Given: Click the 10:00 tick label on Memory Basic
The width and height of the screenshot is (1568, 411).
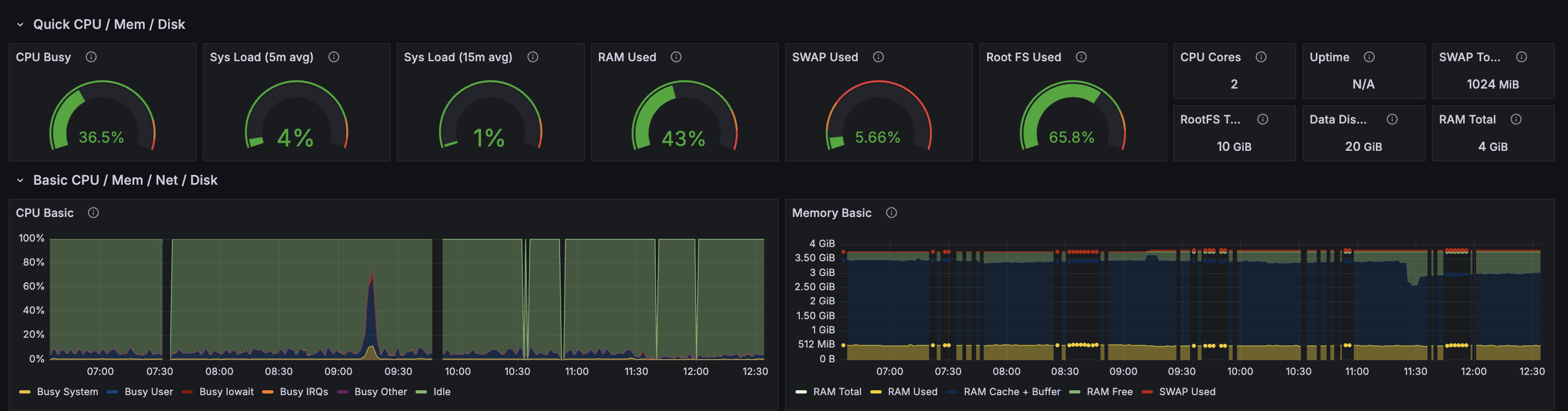Looking at the screenshot, I should pos(1240,371).
